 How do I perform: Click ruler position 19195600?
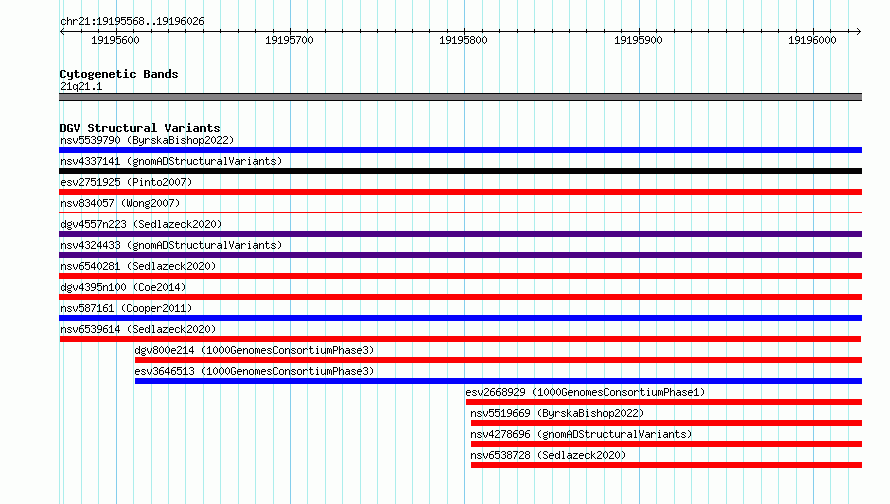point(115,40)
